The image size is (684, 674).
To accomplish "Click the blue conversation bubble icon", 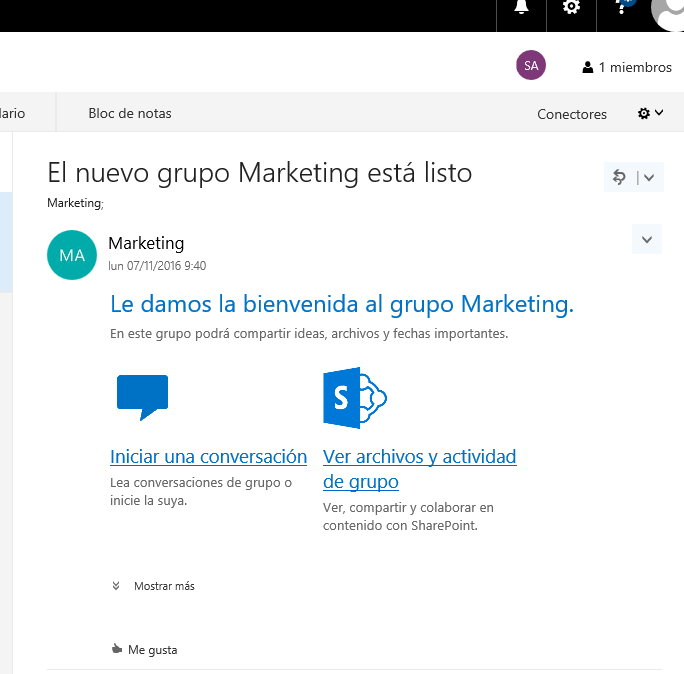I will (142, 397).
